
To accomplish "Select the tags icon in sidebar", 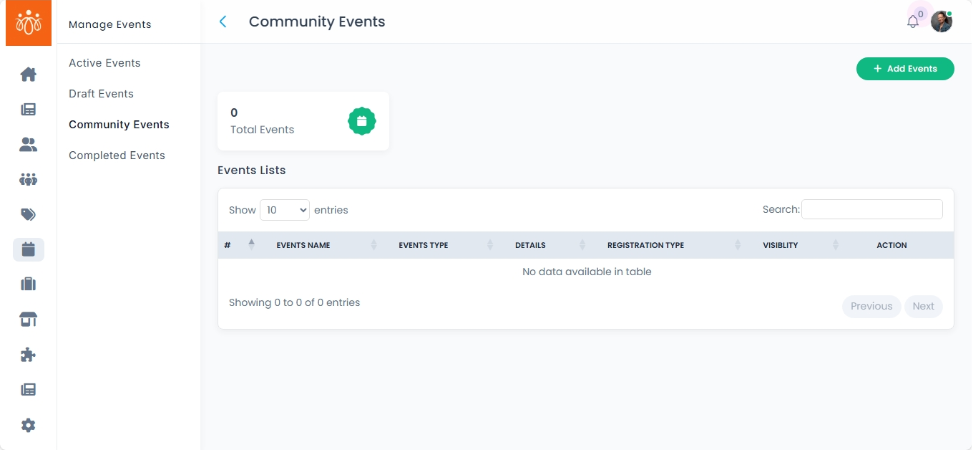I will click(28, 215).
